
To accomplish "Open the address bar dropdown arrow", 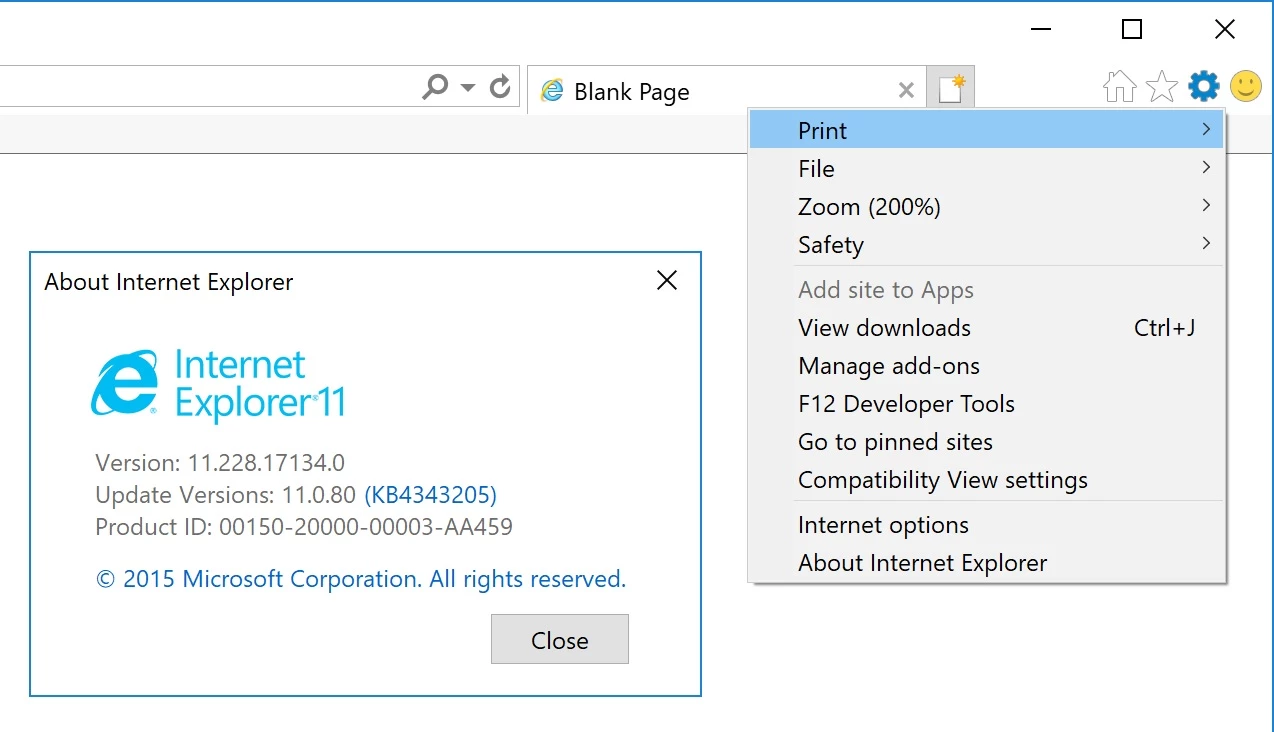I will (x=467, y=88).
